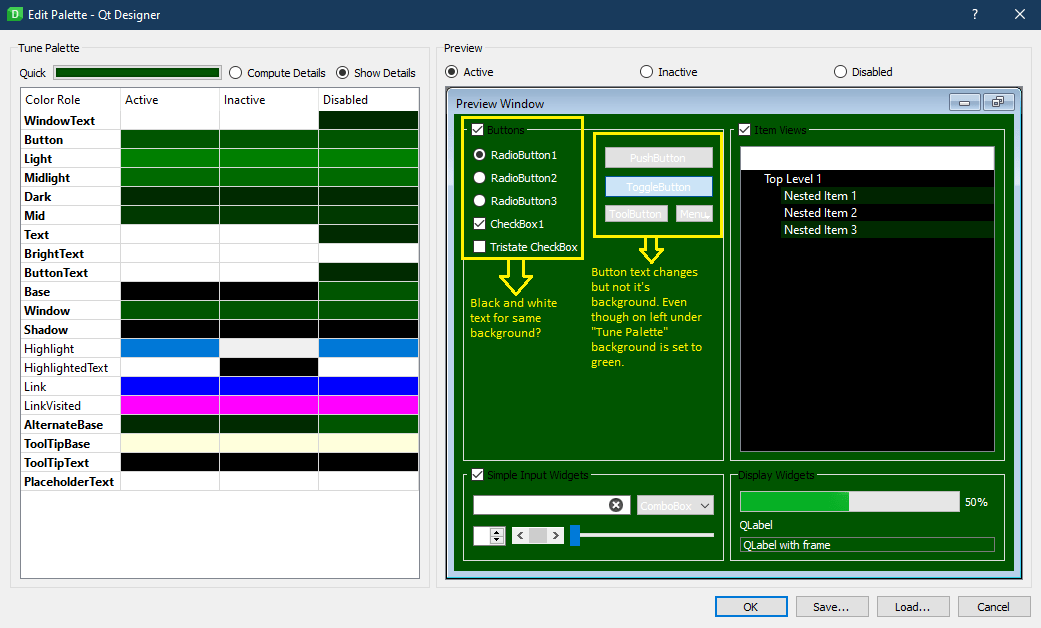Click the OK button
This screenshot has width=1041, height=628.
[751, 606]
